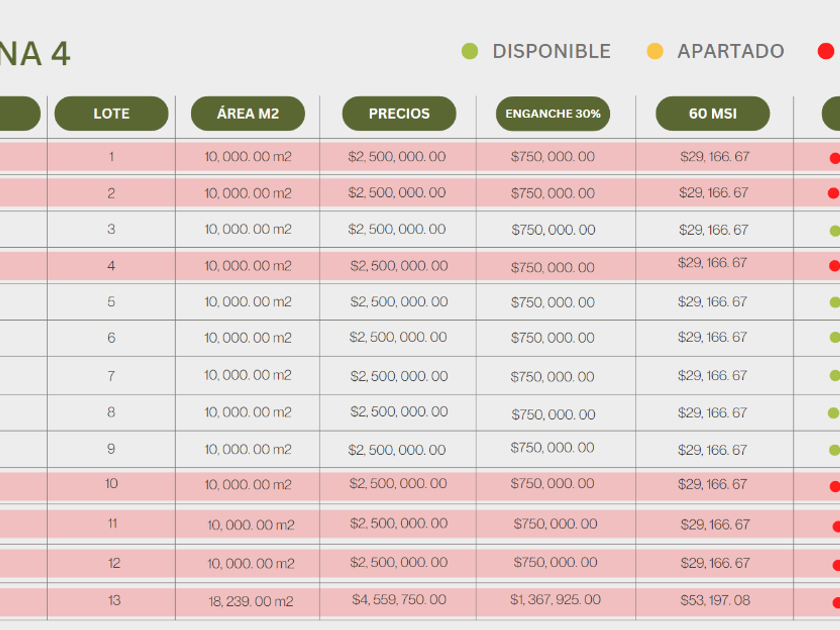840x630 pixels.
Task: Click the LOTE column header
Action: (x=111, y=114)
